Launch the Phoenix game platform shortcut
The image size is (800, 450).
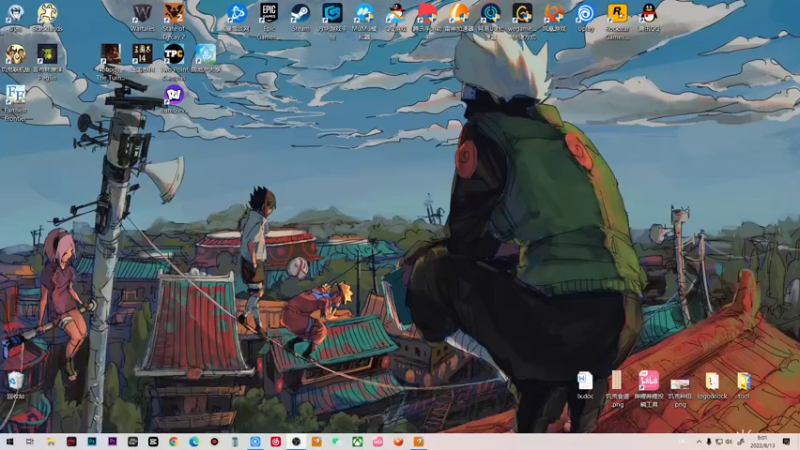(x=554, y=17)
